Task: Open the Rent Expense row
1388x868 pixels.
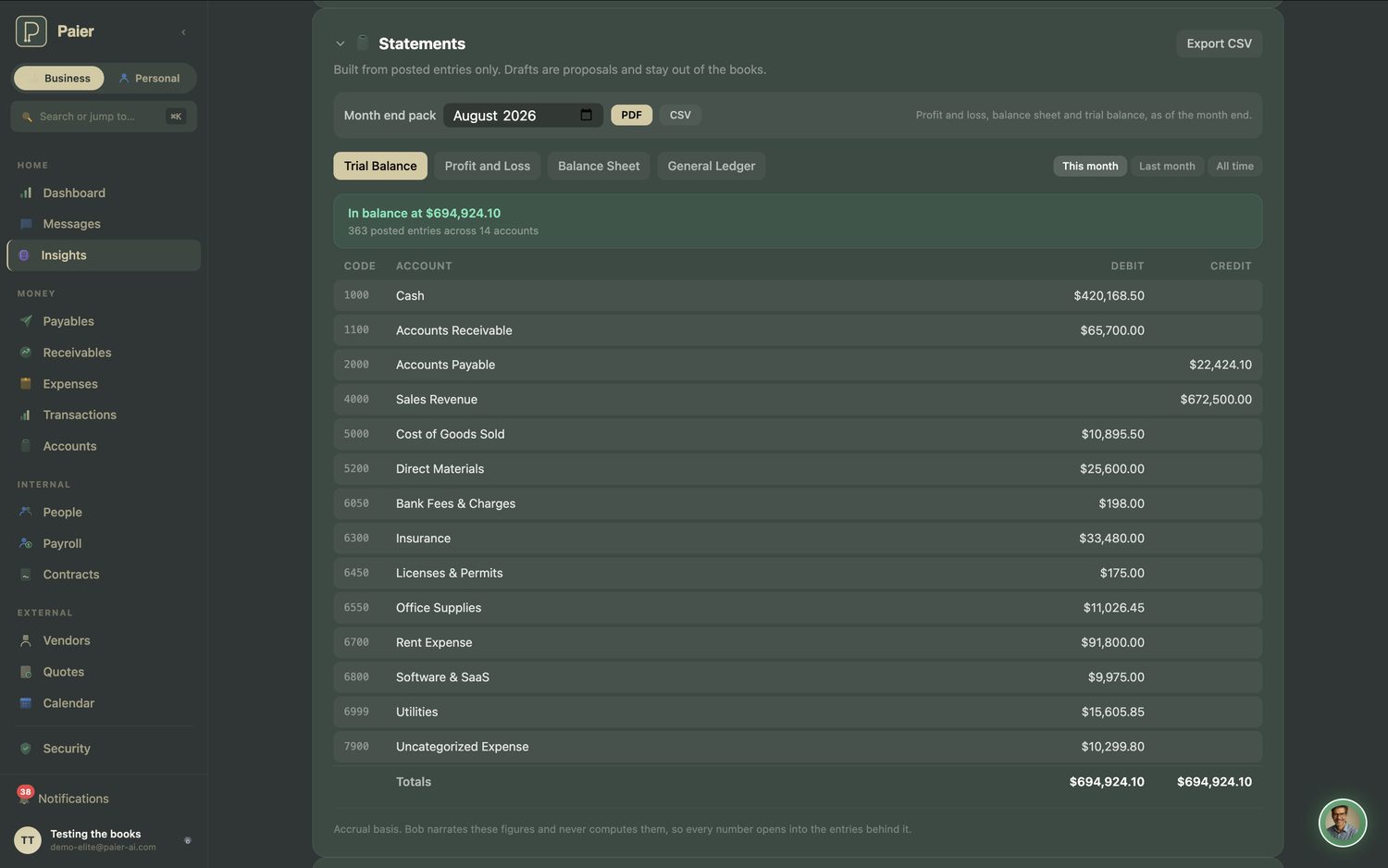Action: 798,642
